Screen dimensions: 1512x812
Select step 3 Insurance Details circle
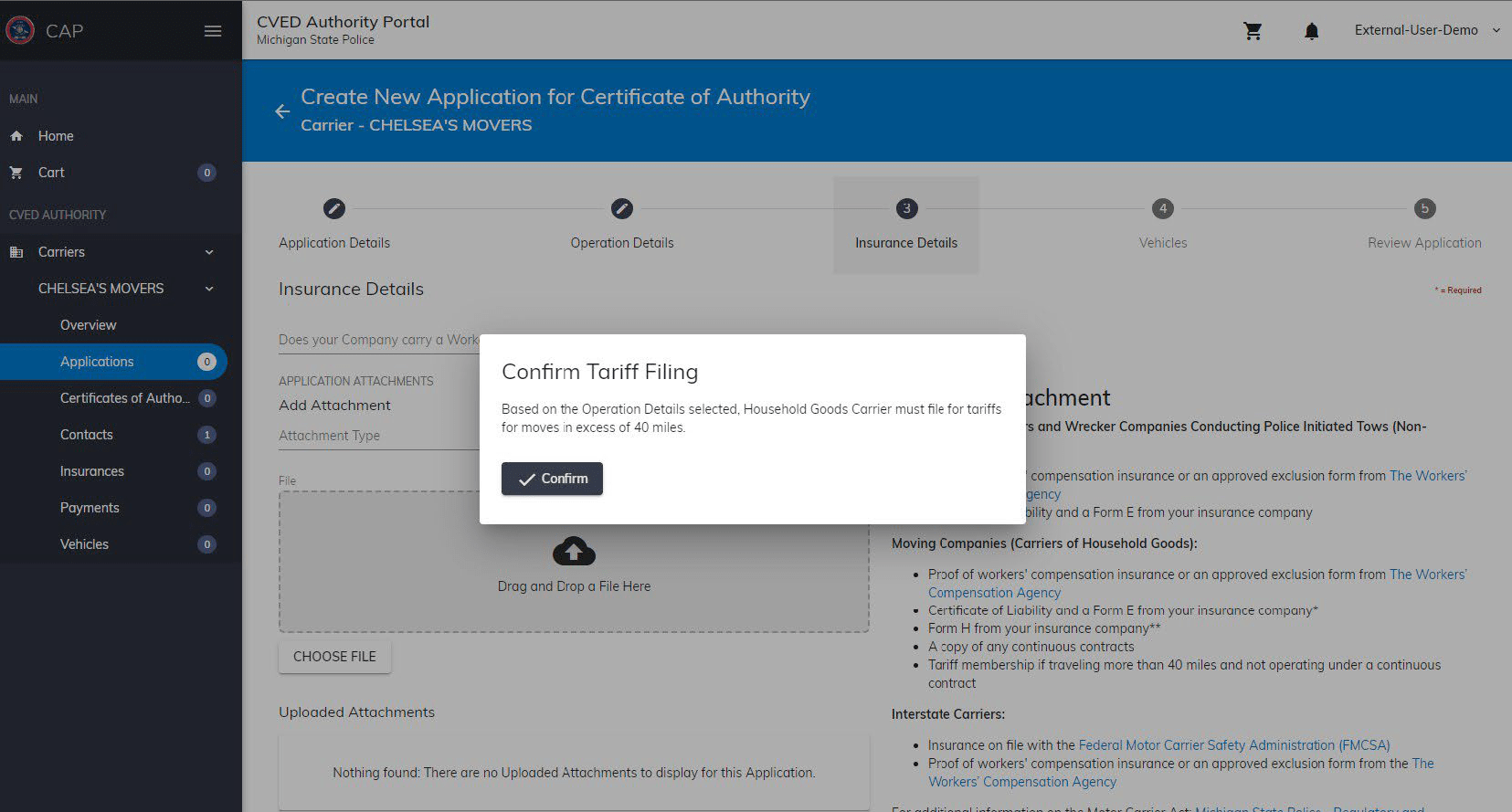906,208
